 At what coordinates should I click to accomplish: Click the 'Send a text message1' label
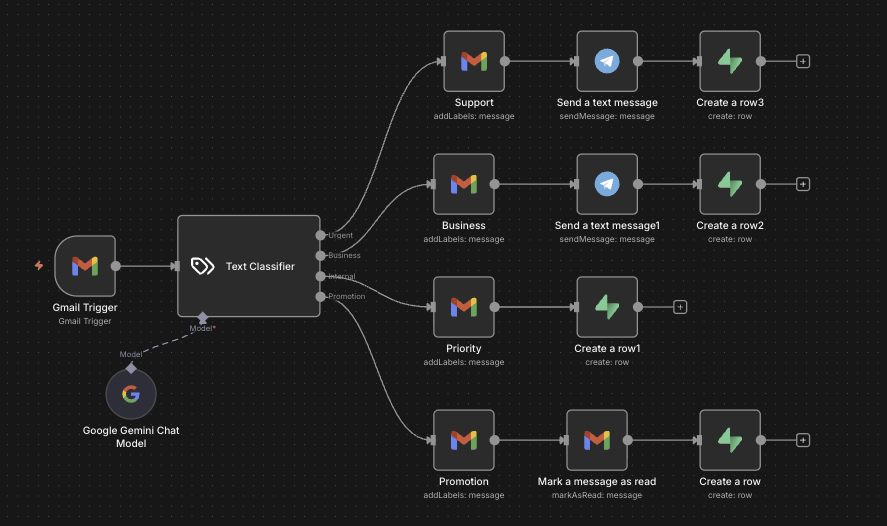(607, 226)
